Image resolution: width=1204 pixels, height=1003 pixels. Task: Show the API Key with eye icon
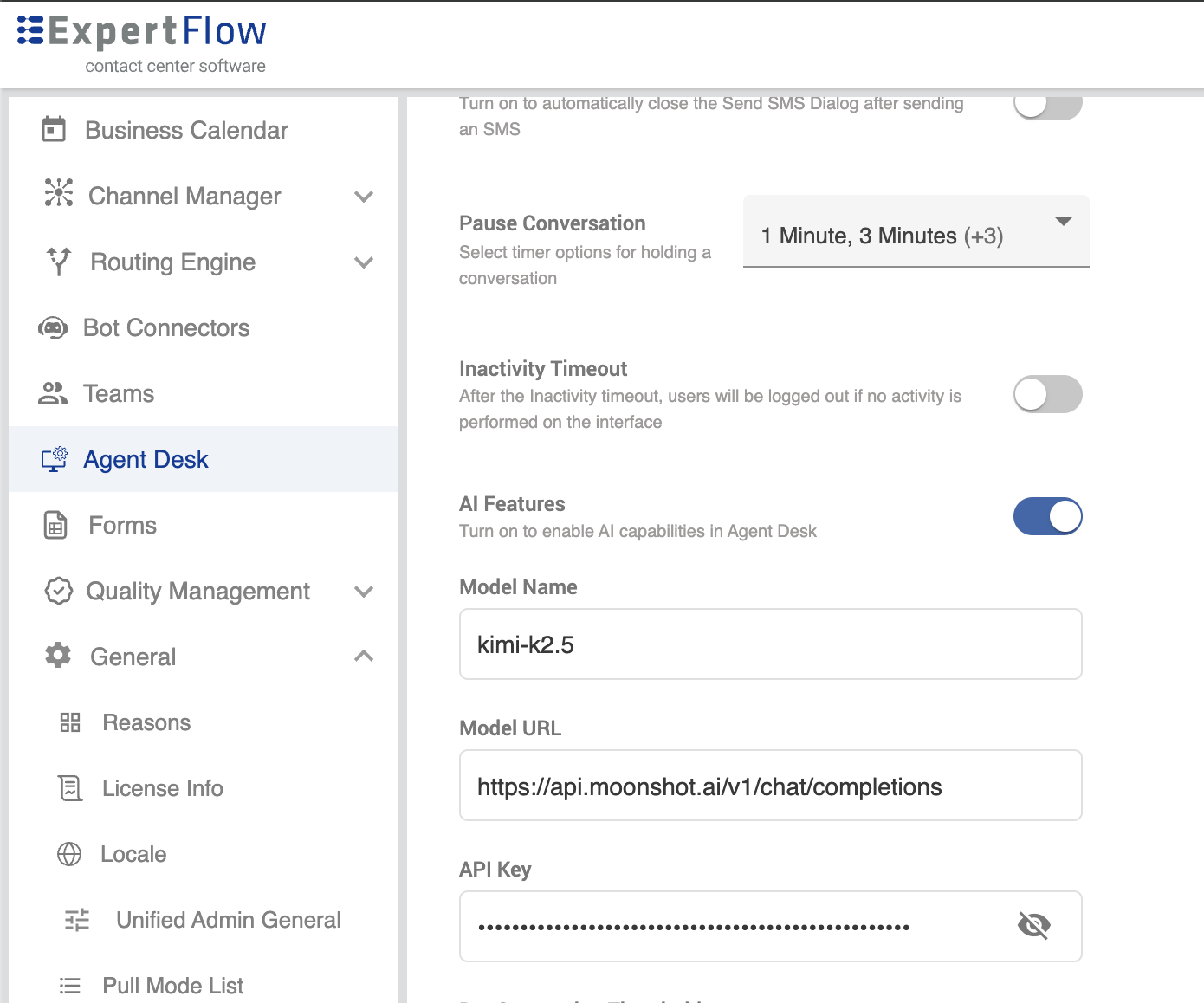(1034, 926)
